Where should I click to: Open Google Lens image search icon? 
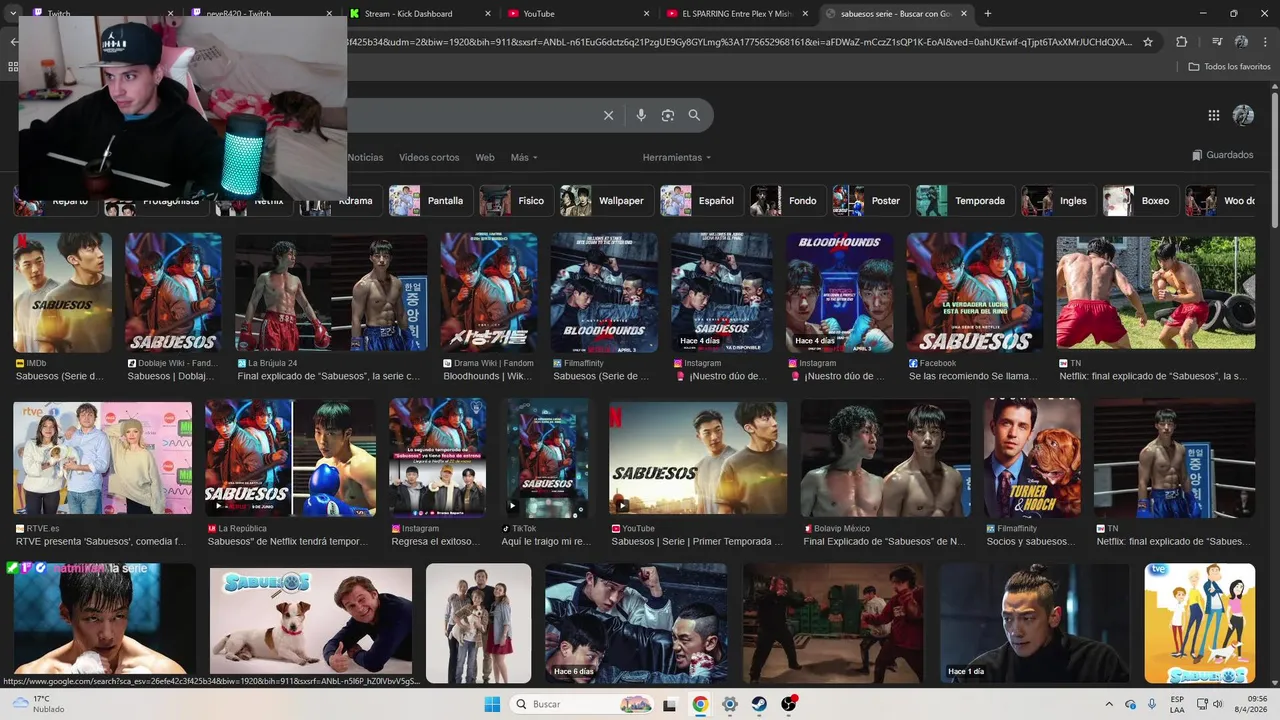coord(668,115)
